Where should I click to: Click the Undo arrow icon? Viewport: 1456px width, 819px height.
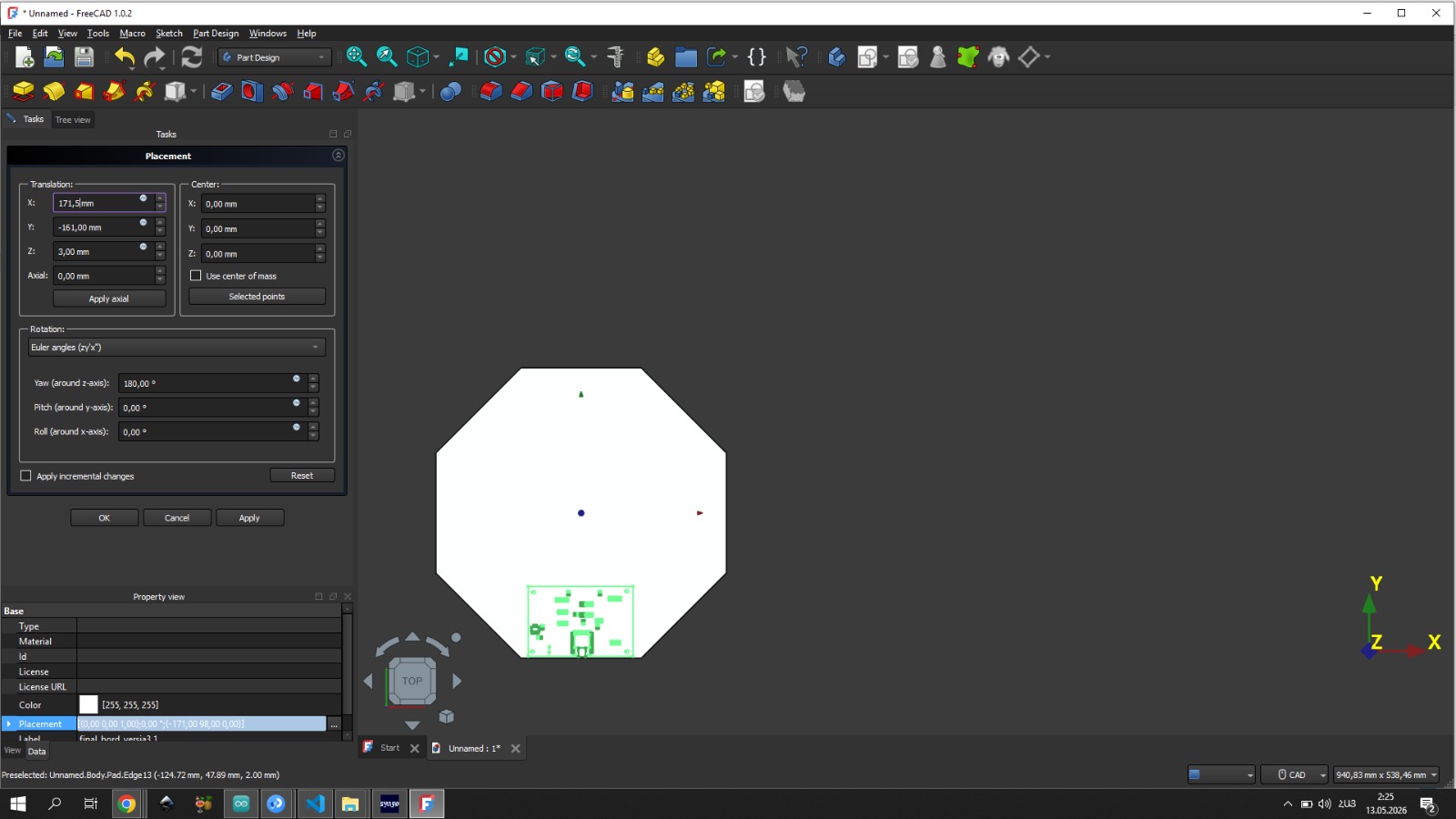pyautogui.click(x=125, y=57)
